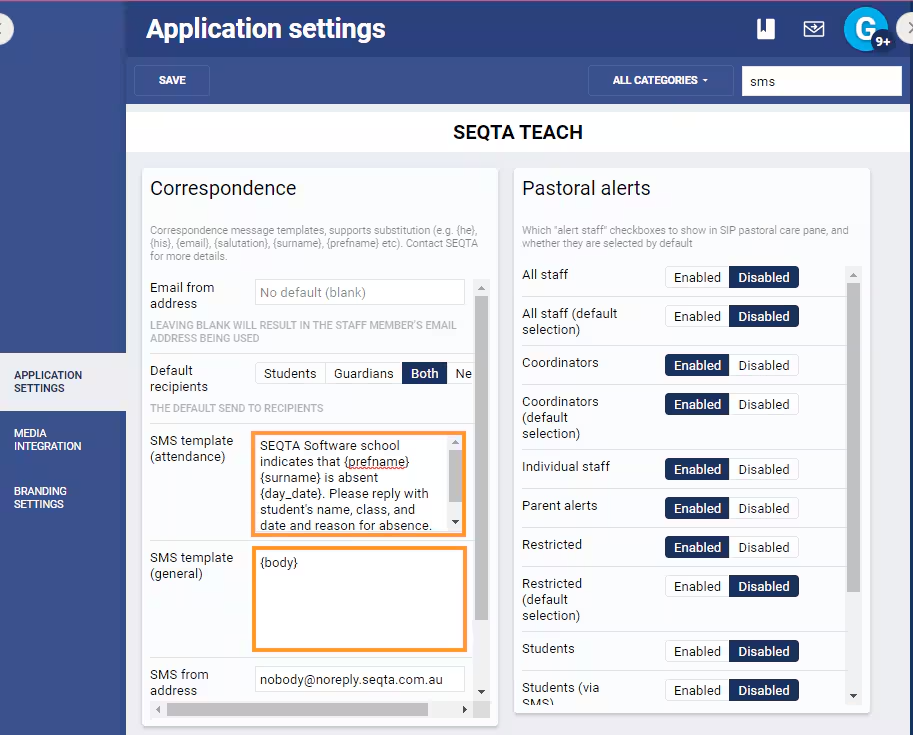Enable Coordinators alert

[x=697, y=365]
